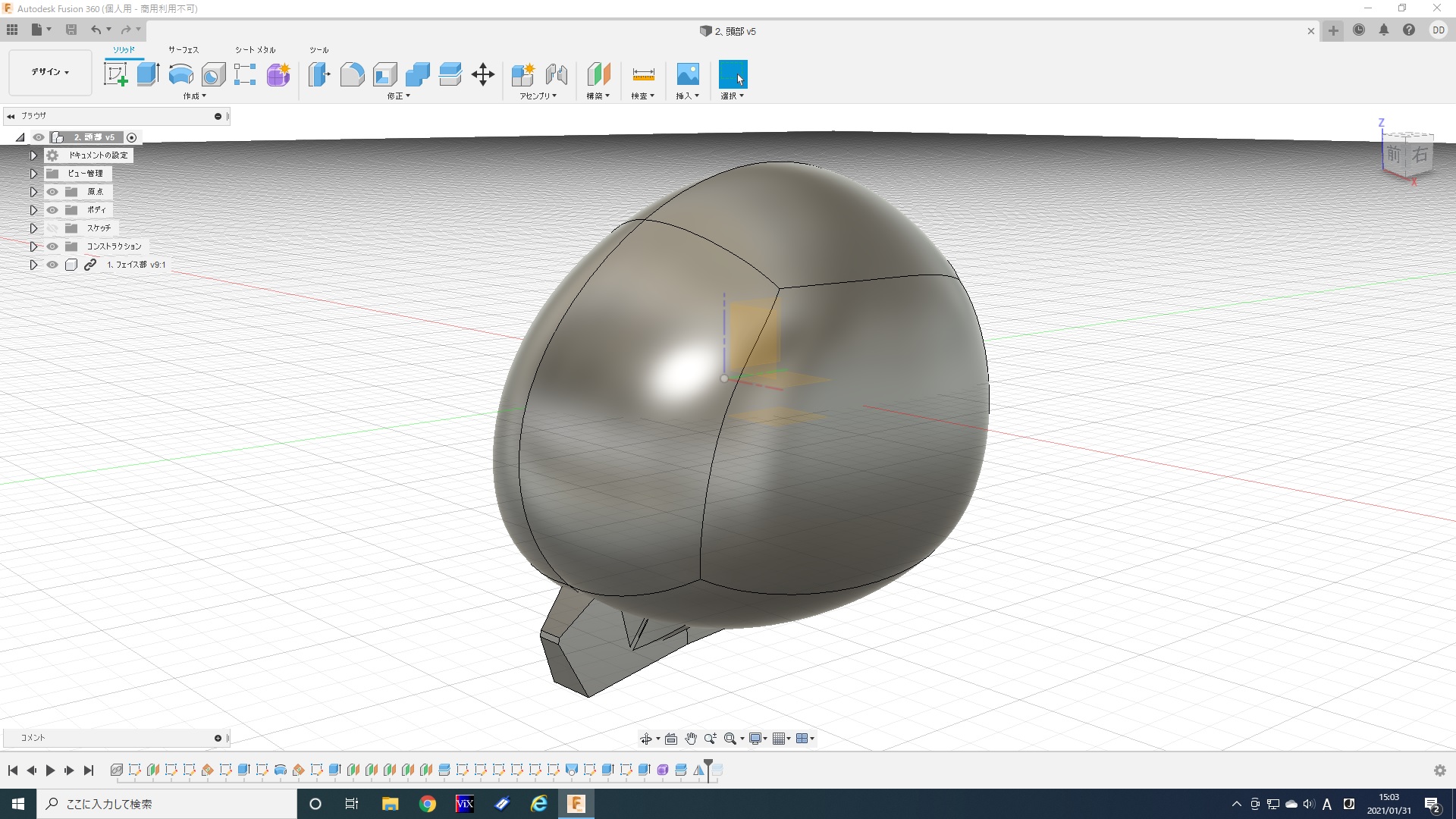Toggle visibility of コンストラクション folder

tap(52, 246)
